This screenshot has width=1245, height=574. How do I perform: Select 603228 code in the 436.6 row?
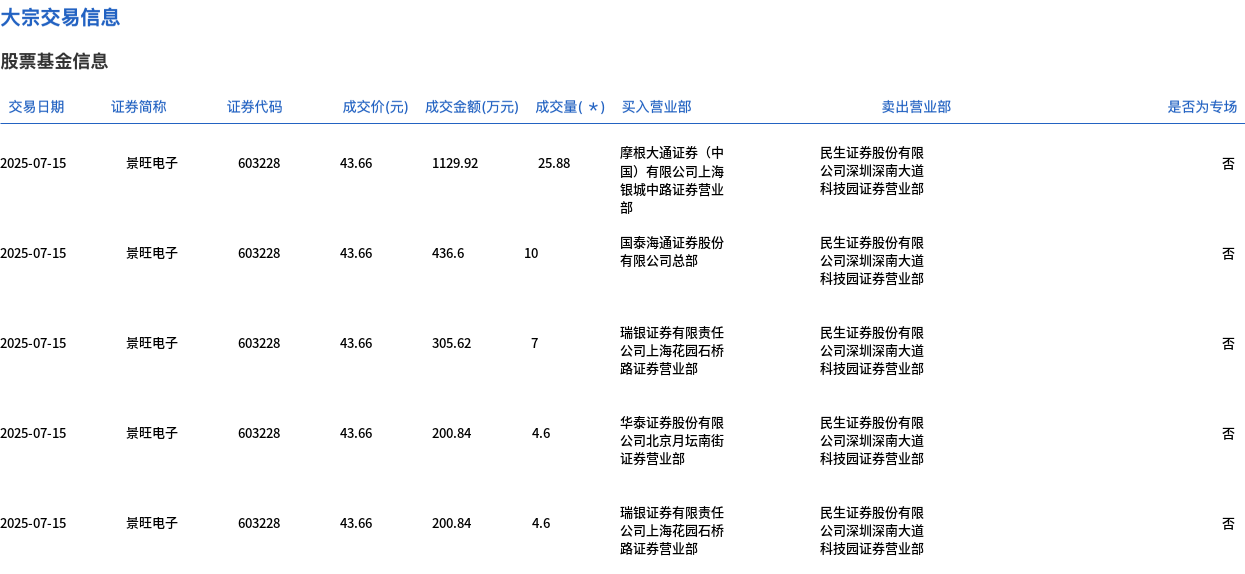click(259, 253)
